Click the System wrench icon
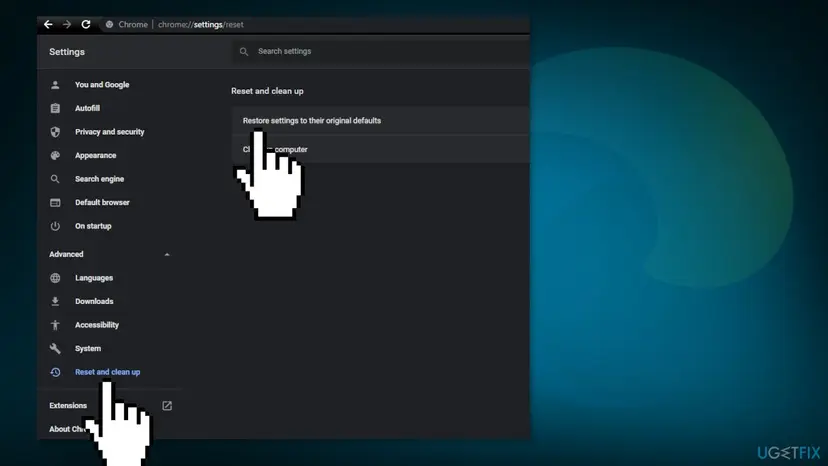The width and height of the screenshot is (828, 466). tap(55, 349)
